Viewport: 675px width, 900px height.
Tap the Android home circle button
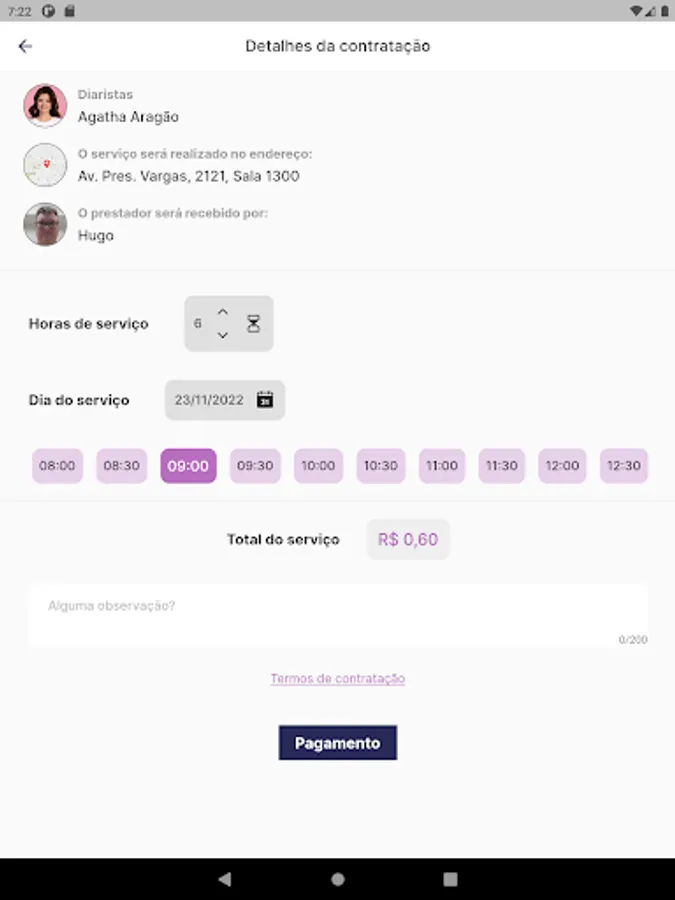click(x=338, y=879)
